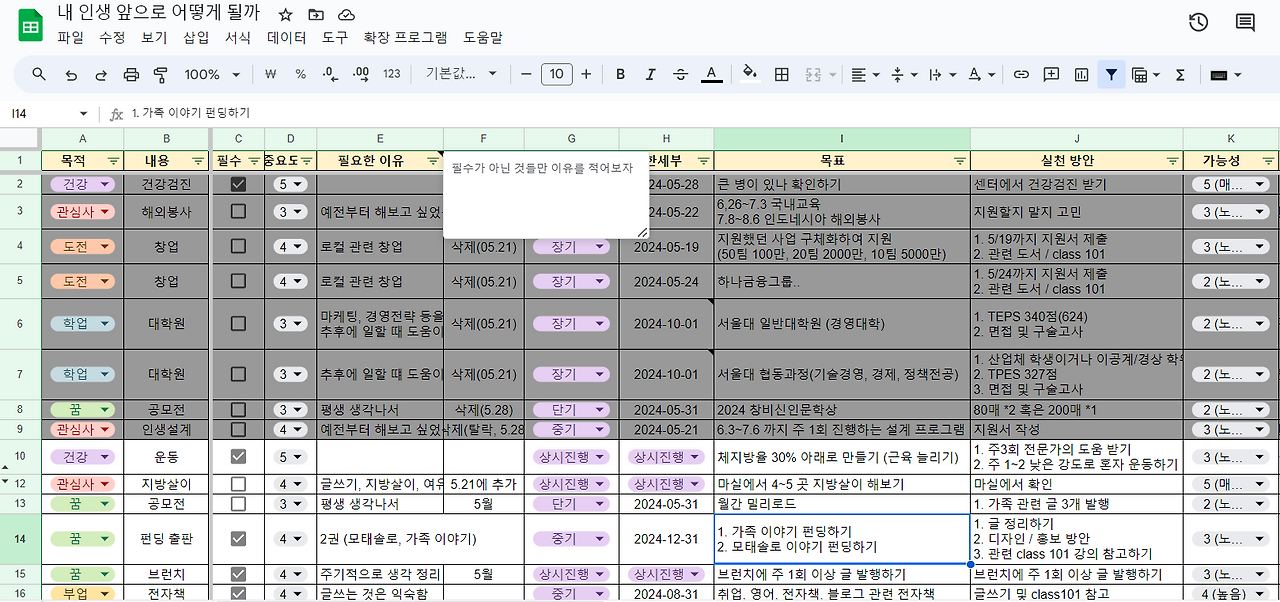Check the 필수 box for 공모전 row 8
Image resolution: width=1280 pixels, height=602 pixels.
(238, 409)
